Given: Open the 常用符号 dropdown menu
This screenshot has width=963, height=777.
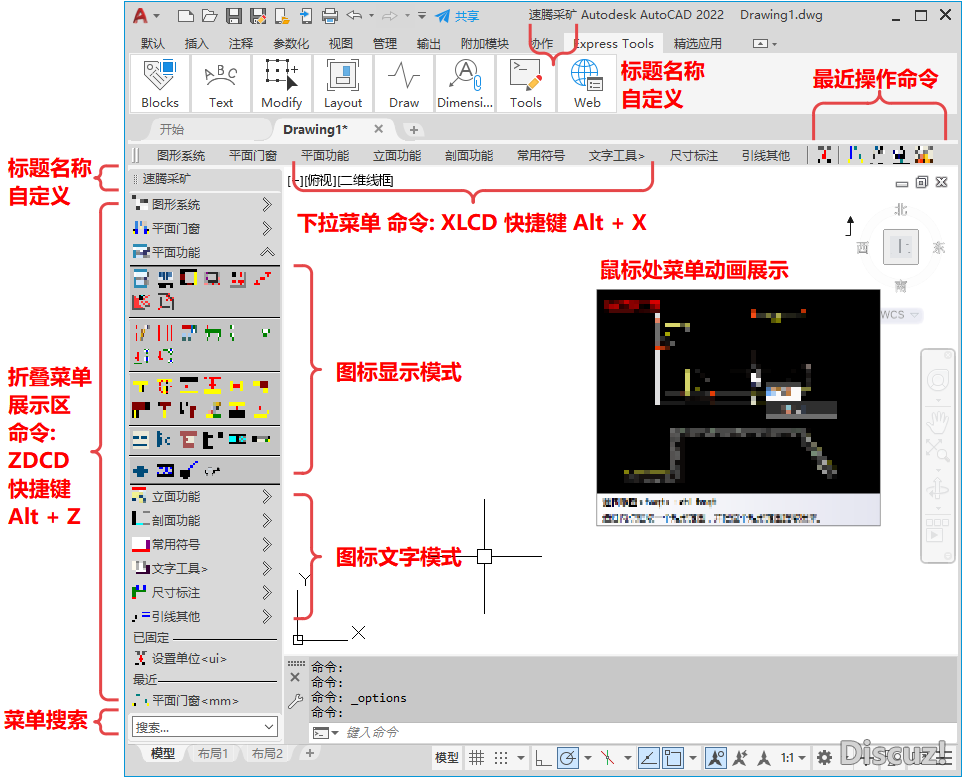Looking at the screenshot, I should click(540, 155).
